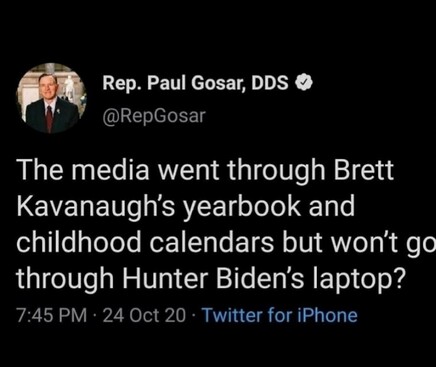Screen dimensions: 436x367
Task: Click the 7:45 PM timestamp
Action: [51, 315]
